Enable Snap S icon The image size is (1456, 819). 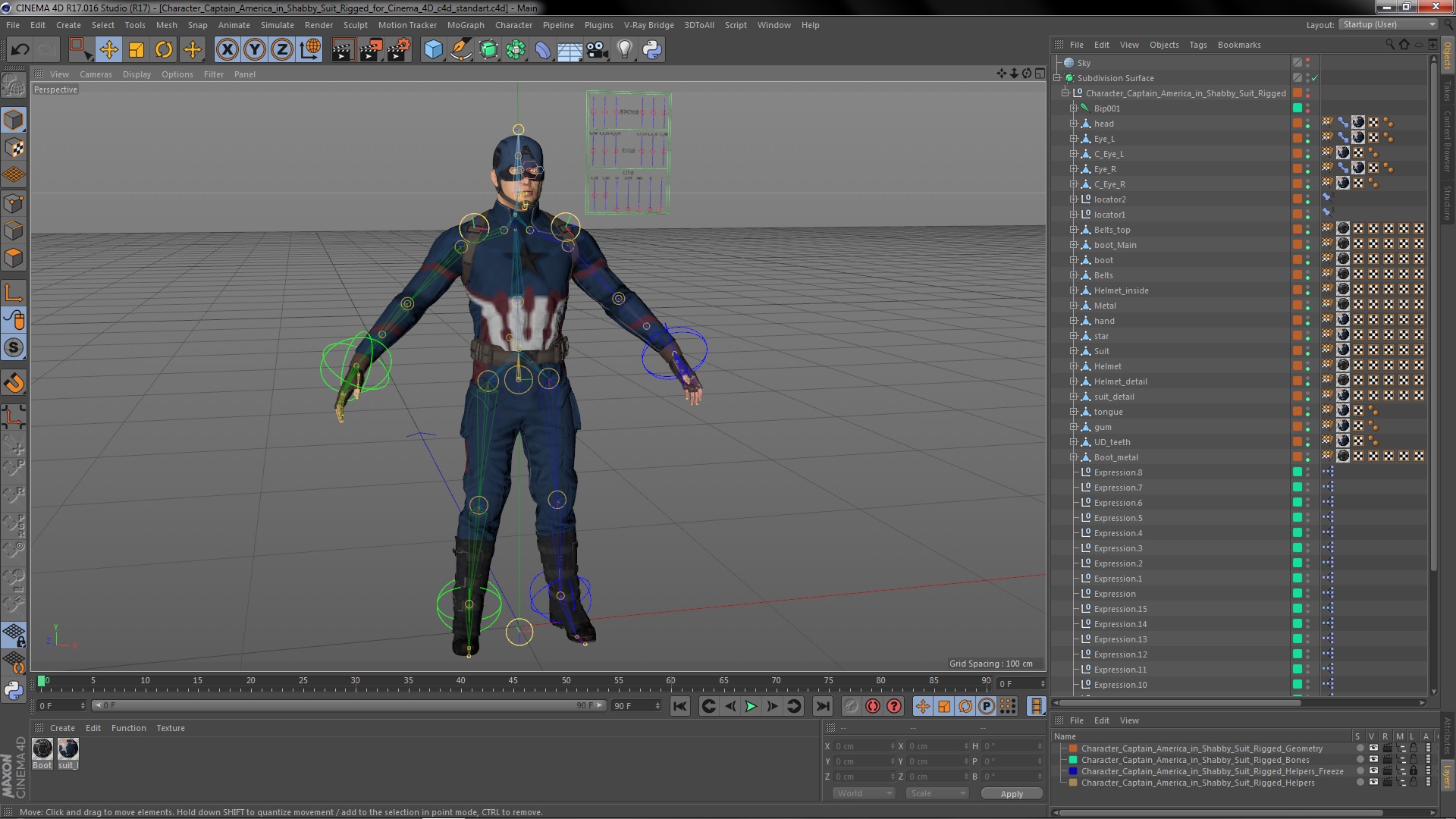click(14, 347)
